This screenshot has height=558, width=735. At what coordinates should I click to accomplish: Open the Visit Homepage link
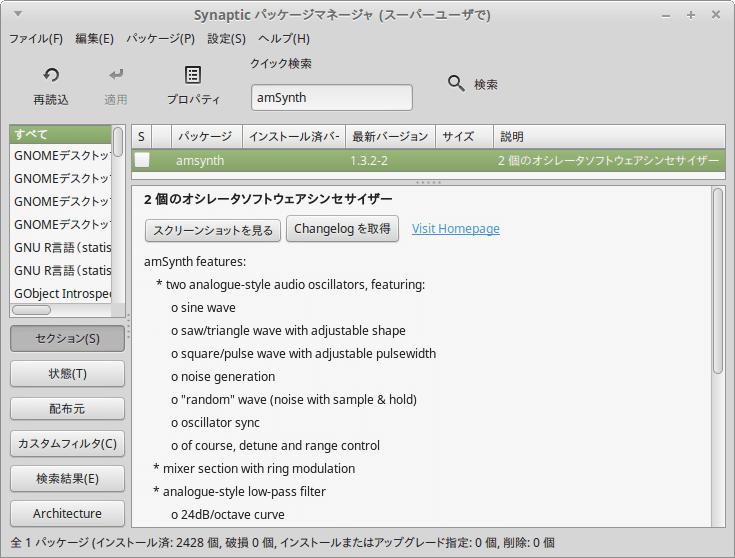(456, 229)
